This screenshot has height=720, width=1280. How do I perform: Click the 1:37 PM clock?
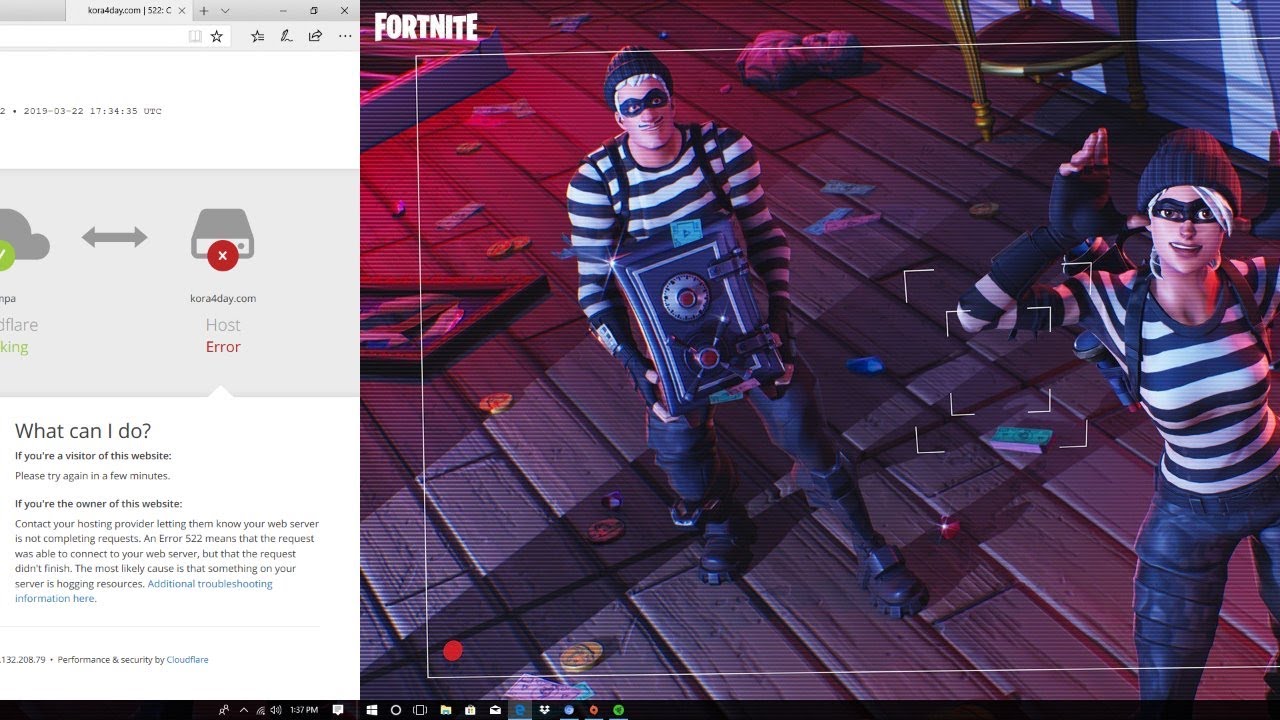click(304, 710)
